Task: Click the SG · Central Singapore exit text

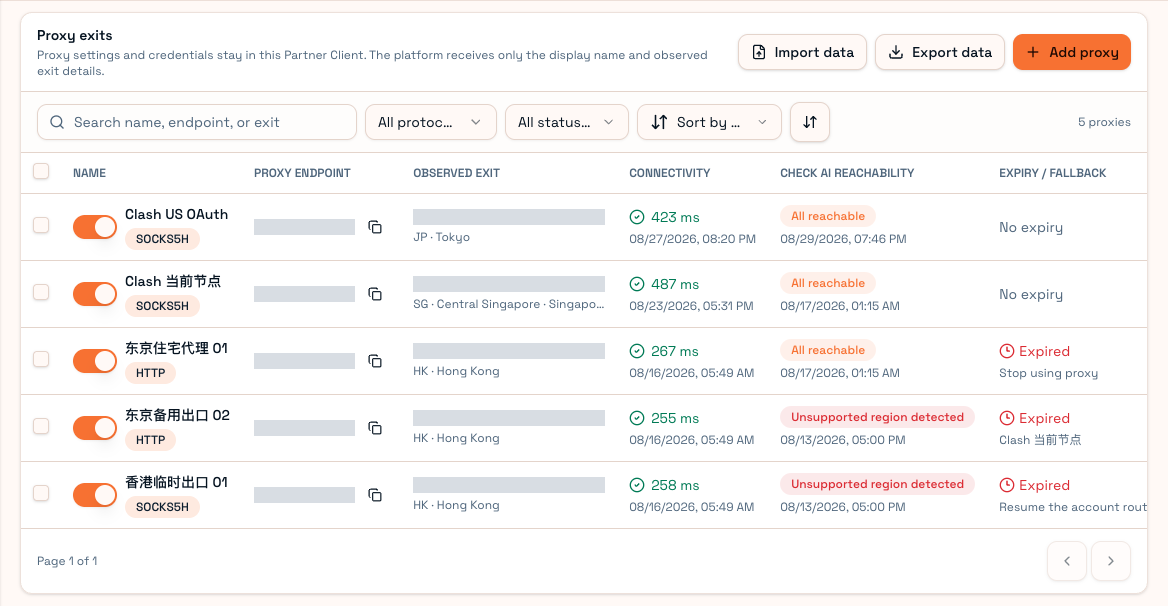Action: (509, 304)
